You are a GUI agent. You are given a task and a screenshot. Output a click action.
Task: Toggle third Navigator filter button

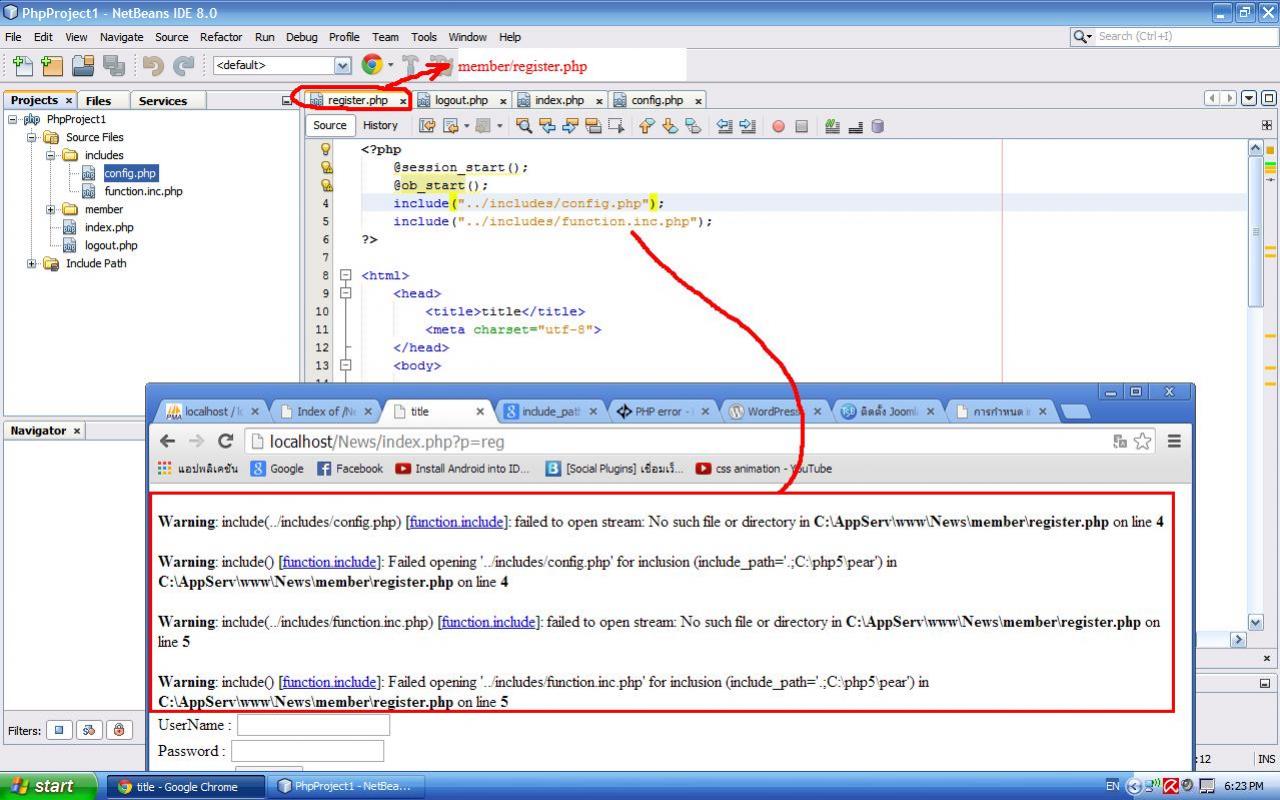pos(118,730)
